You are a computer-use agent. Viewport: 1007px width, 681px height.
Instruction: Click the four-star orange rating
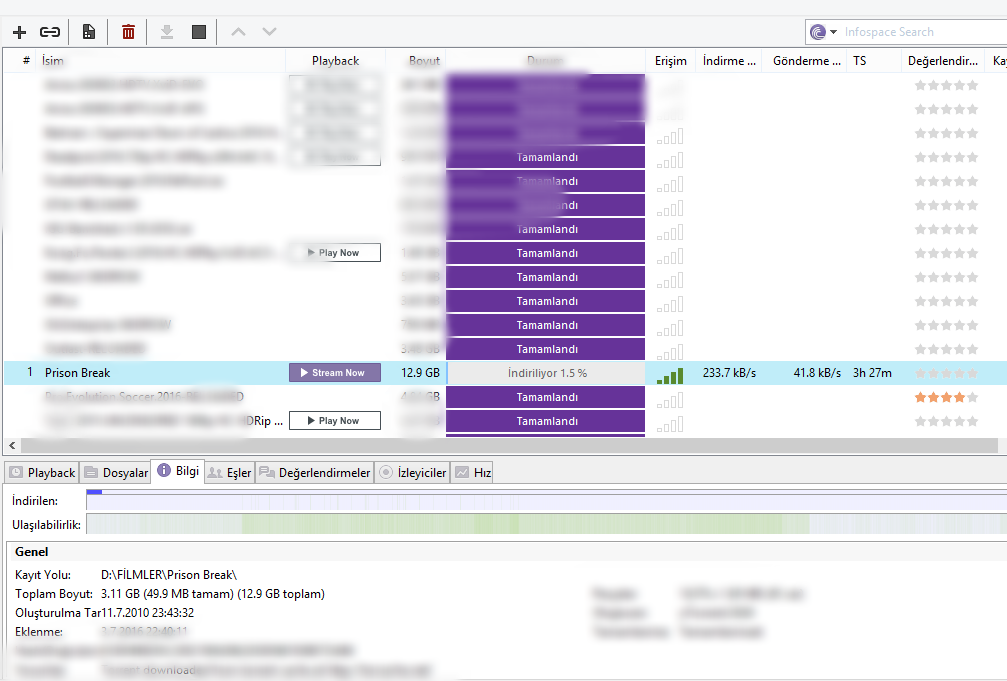(946, 397)
